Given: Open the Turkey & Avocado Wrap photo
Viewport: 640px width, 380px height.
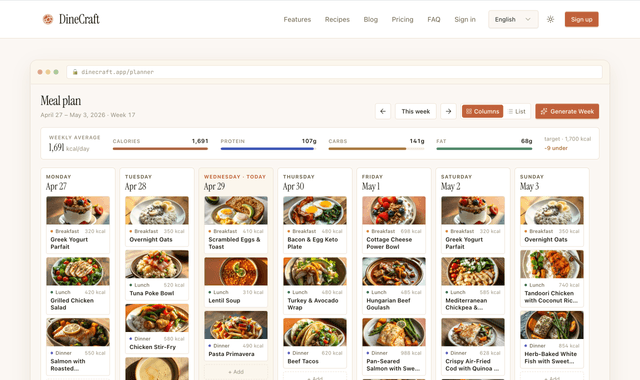Looking at the screenshot, I should (x=315, y=271).
